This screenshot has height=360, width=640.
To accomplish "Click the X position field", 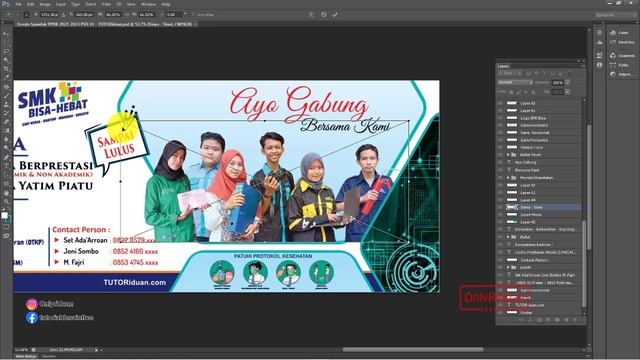I will [49, 15].
